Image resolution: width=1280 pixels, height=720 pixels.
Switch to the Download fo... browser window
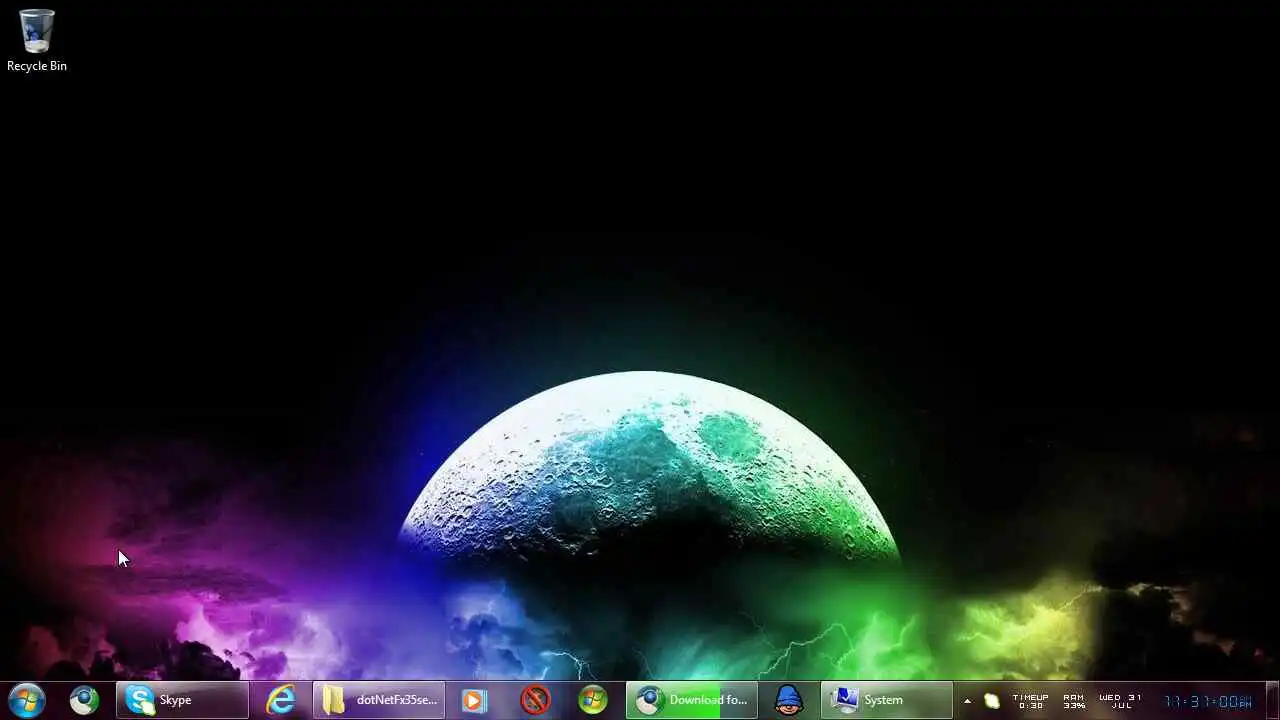click(x=692, y=700)
